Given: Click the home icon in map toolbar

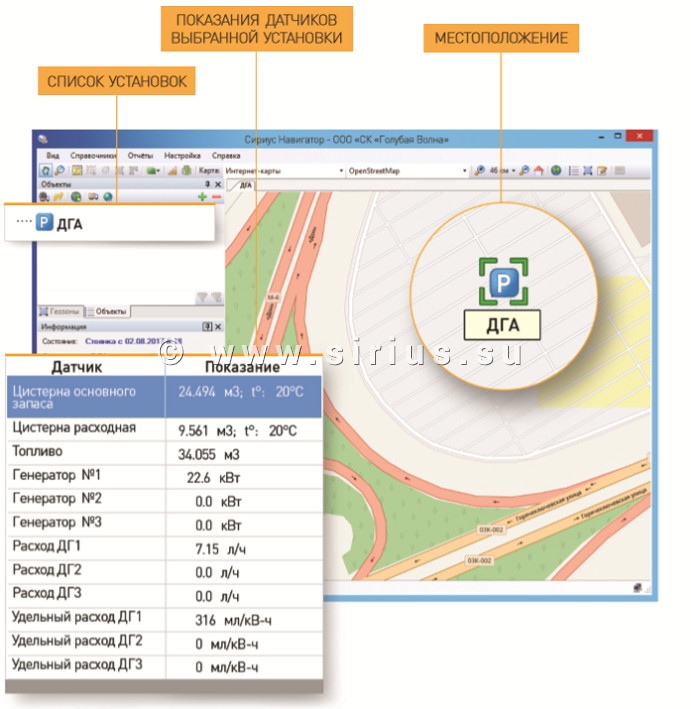Looking at the screenshot, I should [x=539, y=171].
